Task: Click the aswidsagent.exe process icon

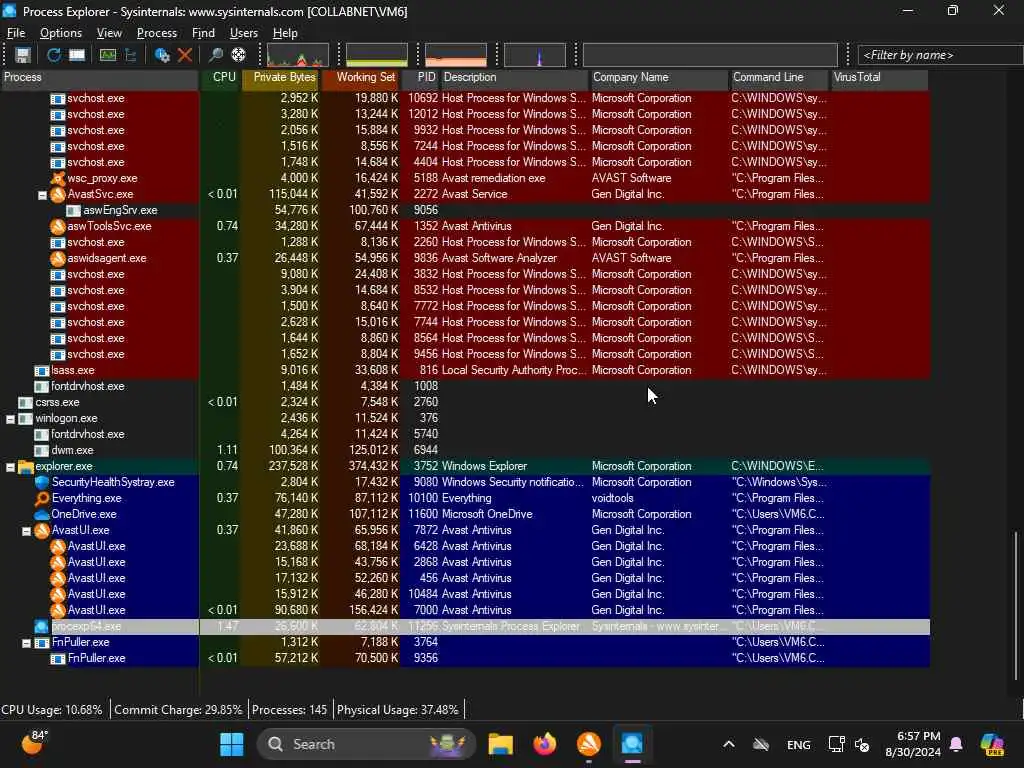Action: coord(58,259)
